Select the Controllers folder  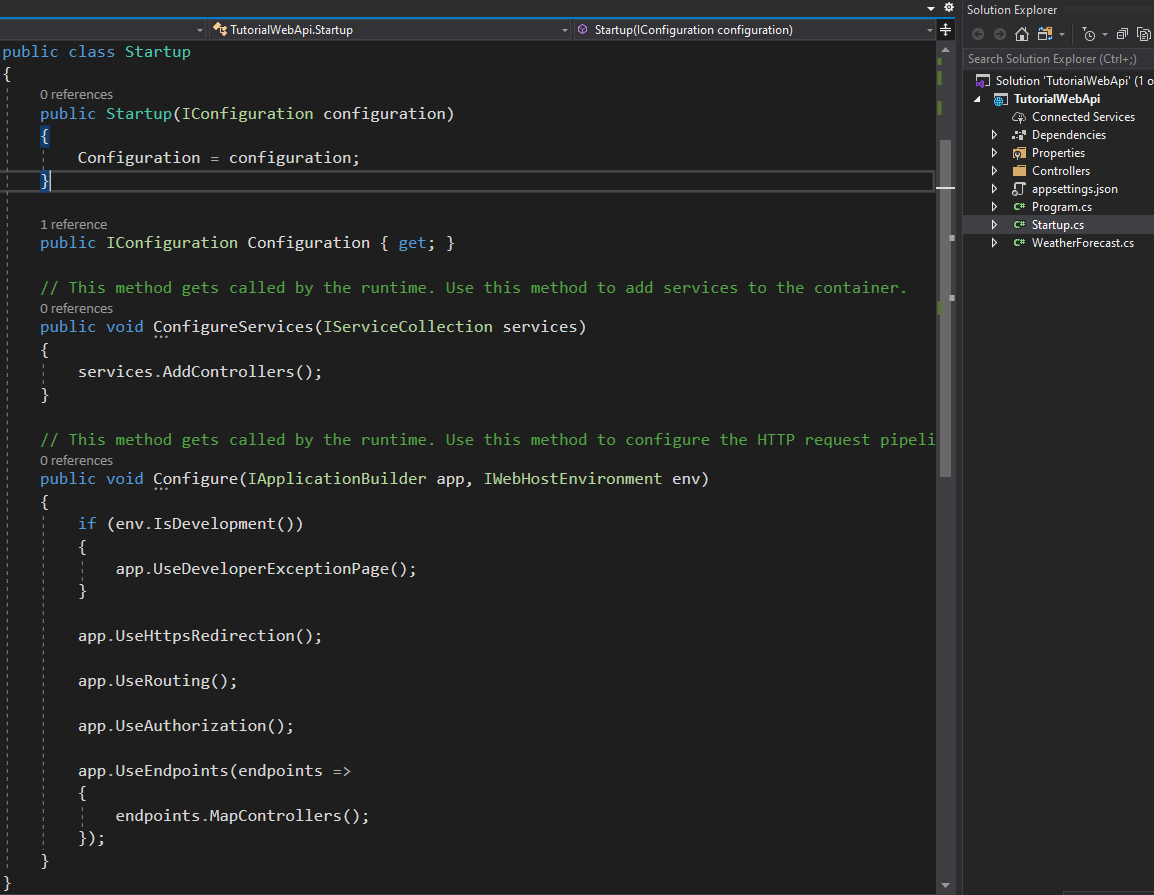1061,171
